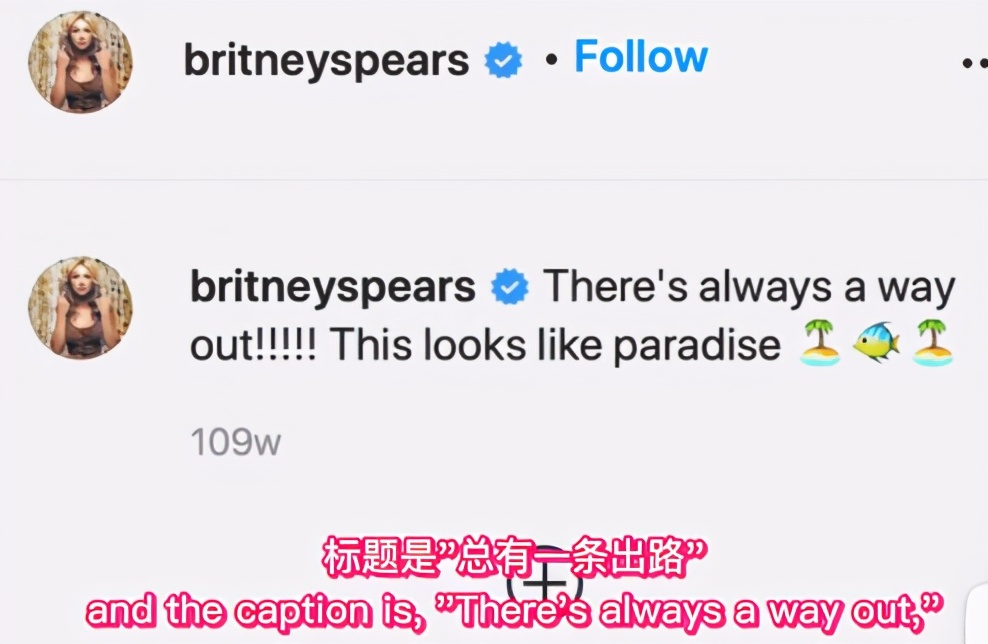The image size is (988, 644).
Task: Open the more options ellipsis menu
Action: (975, 63)
